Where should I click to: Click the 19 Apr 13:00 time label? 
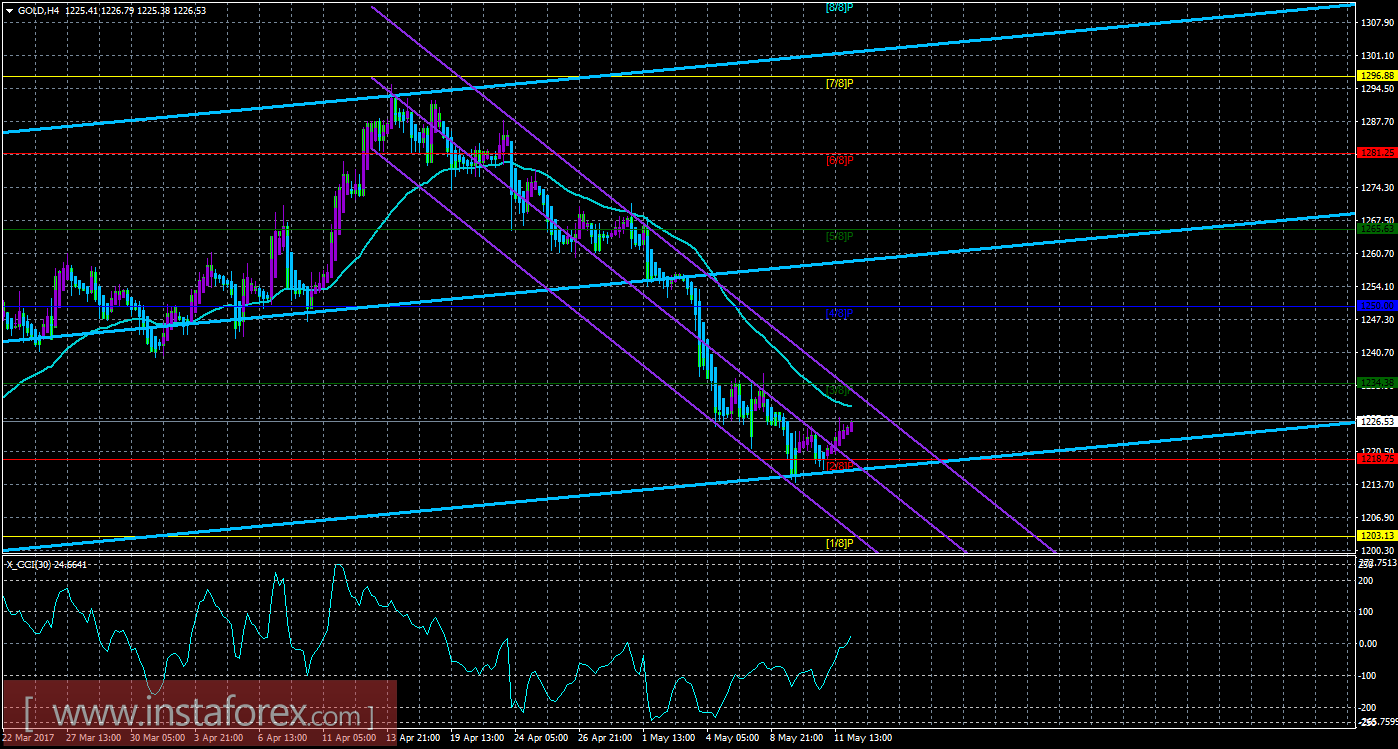click(478, 738)
